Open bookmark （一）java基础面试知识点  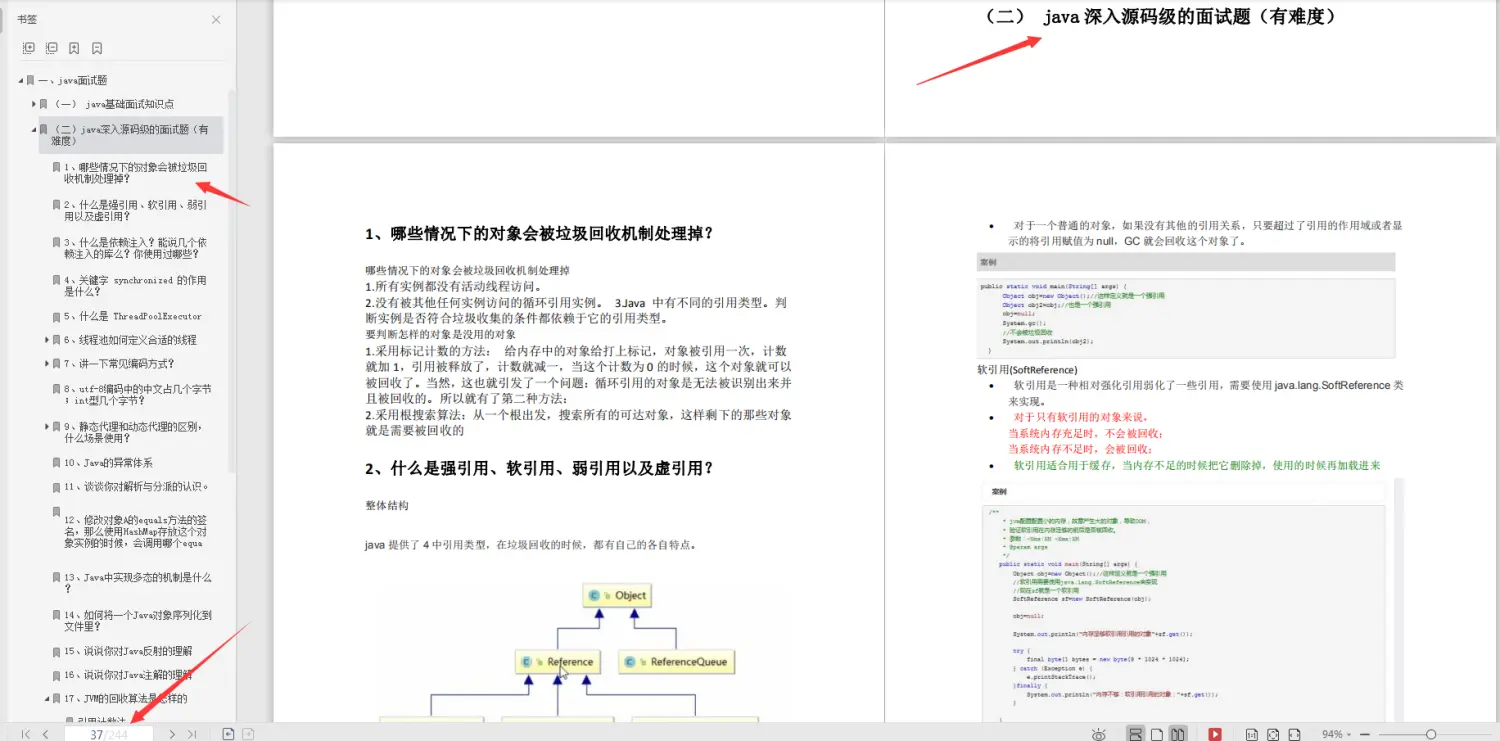pyautogui.click(x=114, y=104)
